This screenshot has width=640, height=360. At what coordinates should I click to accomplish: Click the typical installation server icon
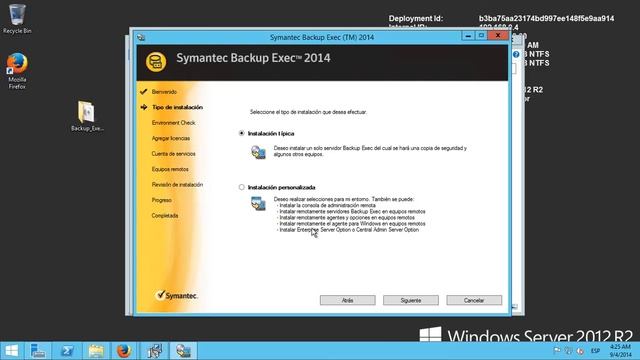coord(258,152)
